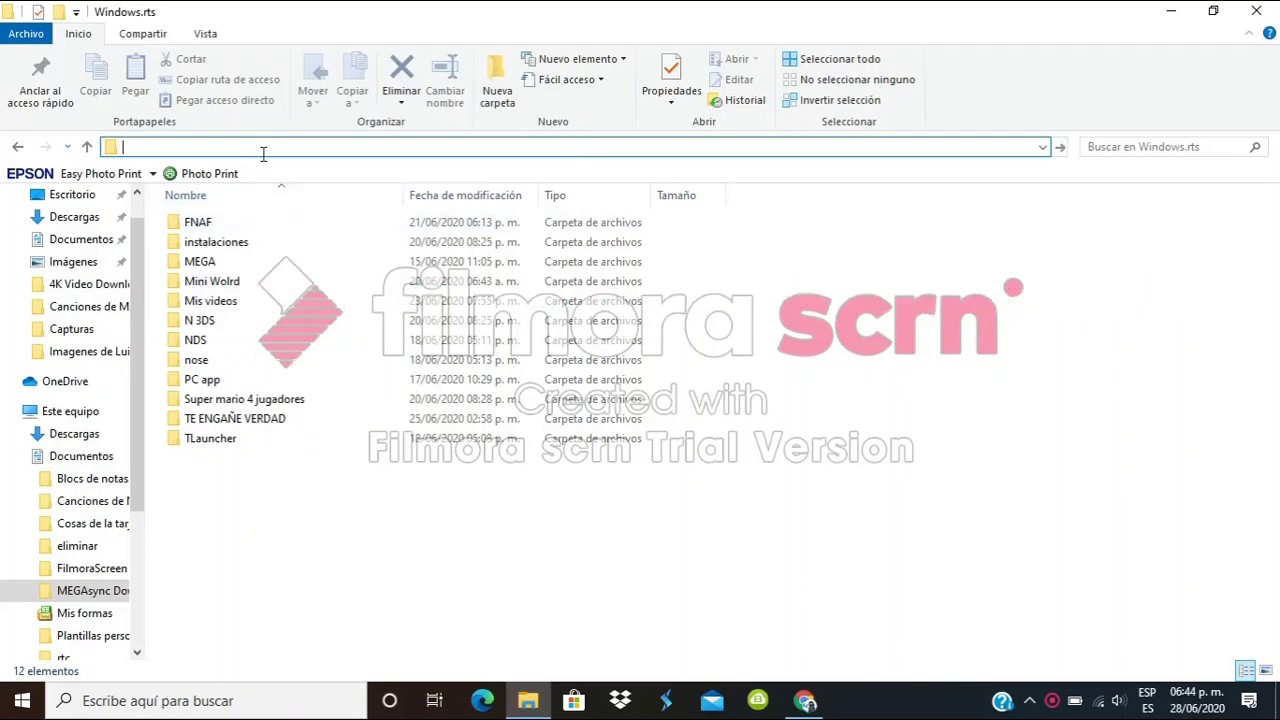Pin folder with Anclar al acceso rápido
This screenshot has height=720, width=1280.
40,82
